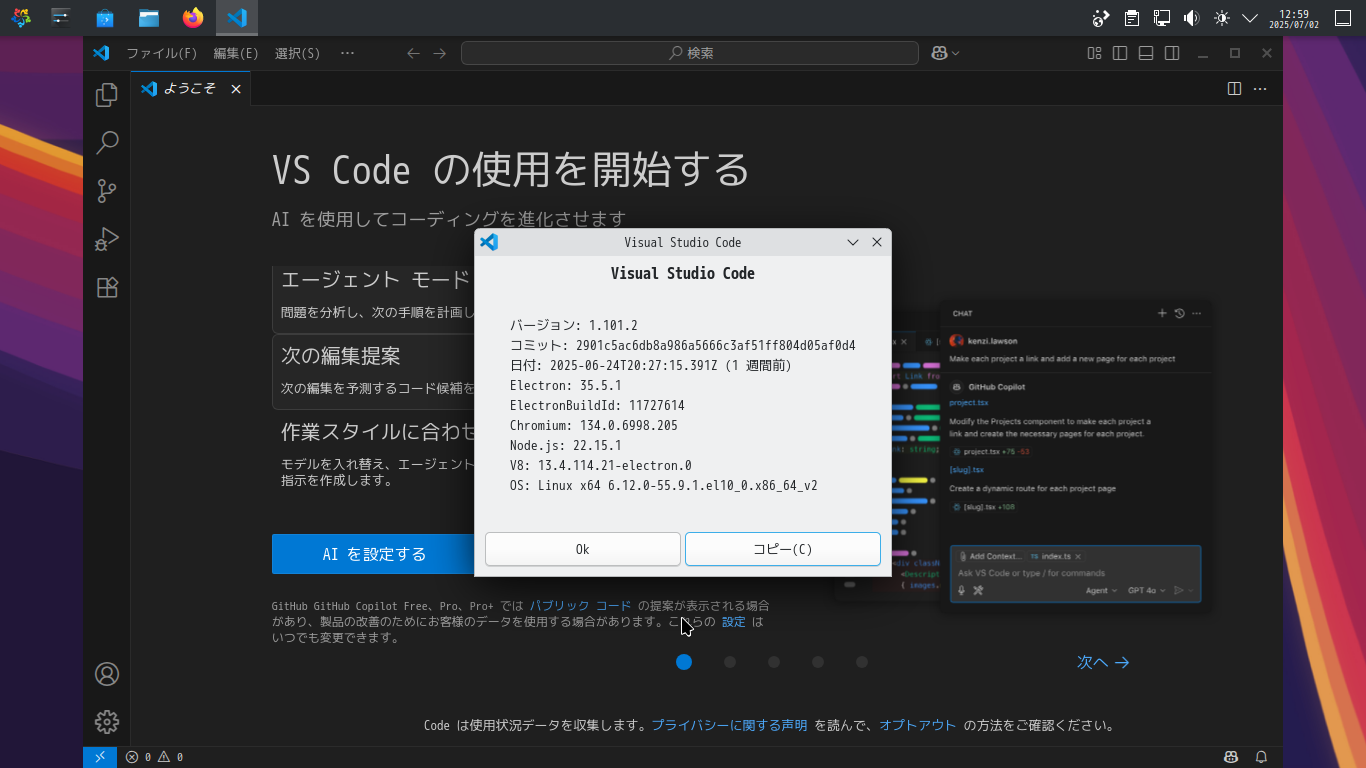This screenshot has height=768, width=1366.
Task: Open the Manage gear menu
Action: [107, 722]
